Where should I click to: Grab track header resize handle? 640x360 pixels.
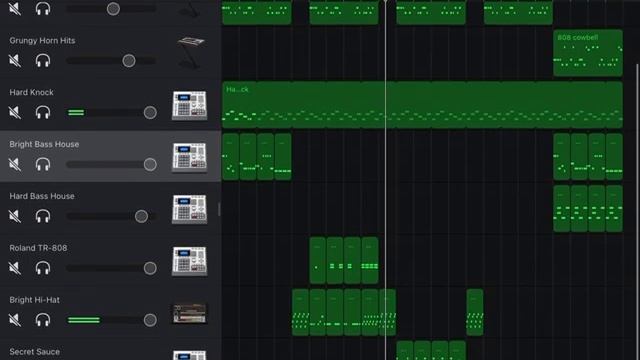(219, 209)
